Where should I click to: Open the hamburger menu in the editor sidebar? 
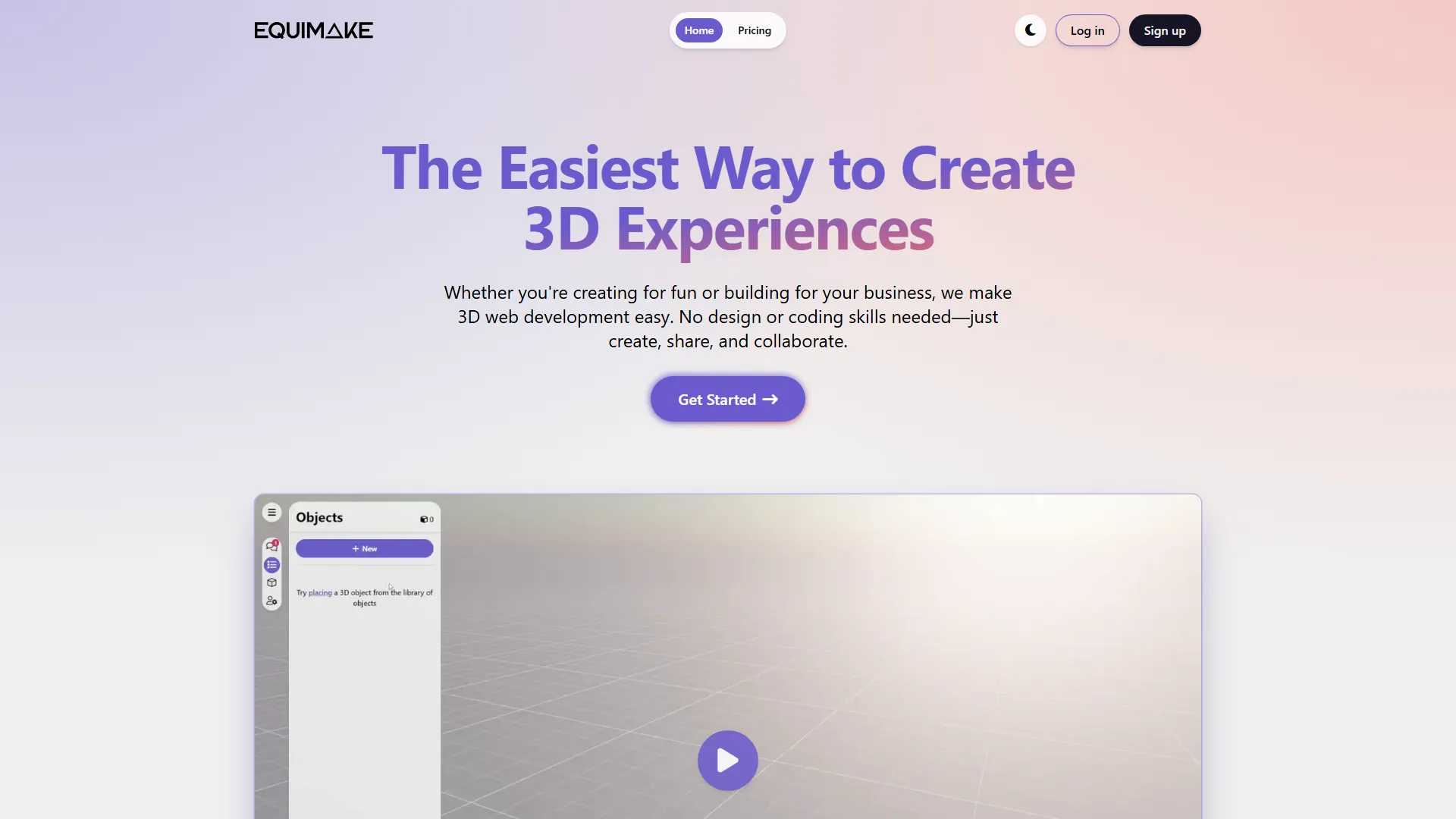(271, 512)
